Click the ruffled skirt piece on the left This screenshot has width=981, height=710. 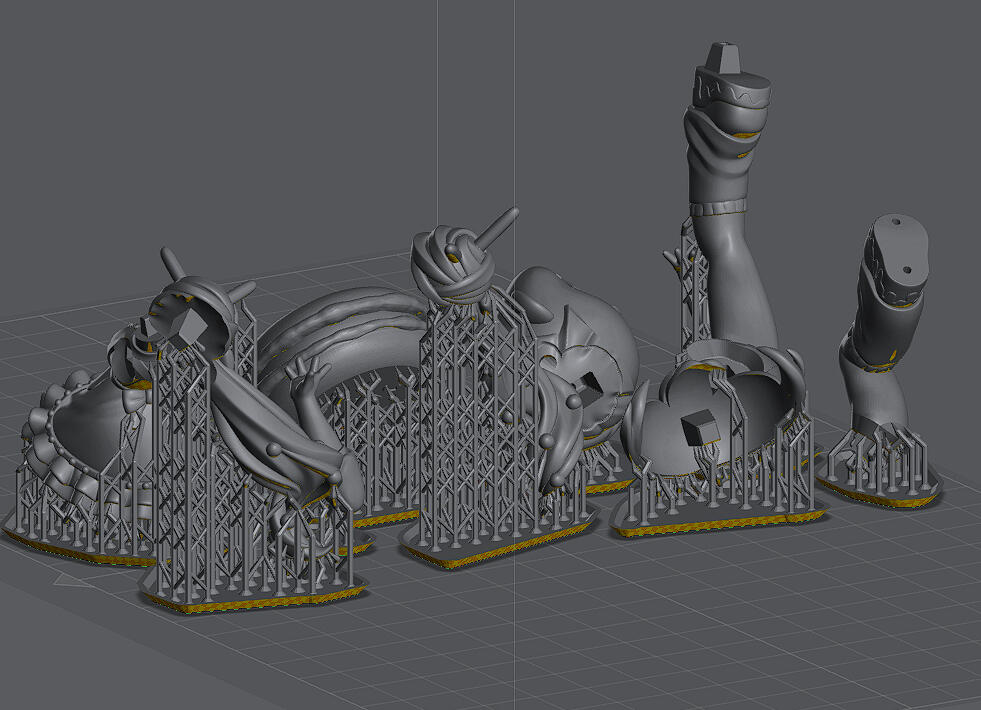pyautogui.click(x=60, y=430)
